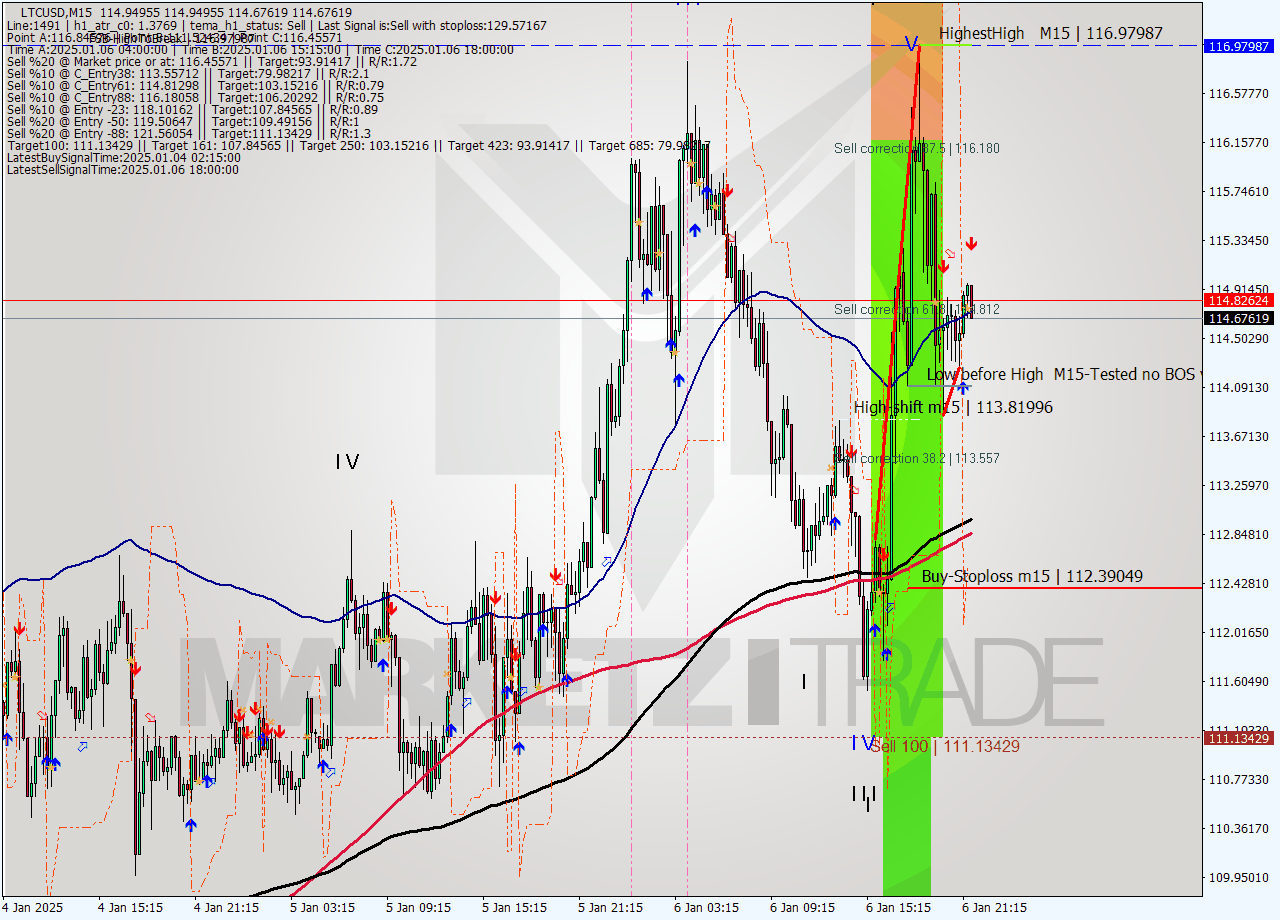The height and width of the screenshot is (920, 1280).
Task: Click the 112.84810 price axis value
Action: coord(1239,535)
